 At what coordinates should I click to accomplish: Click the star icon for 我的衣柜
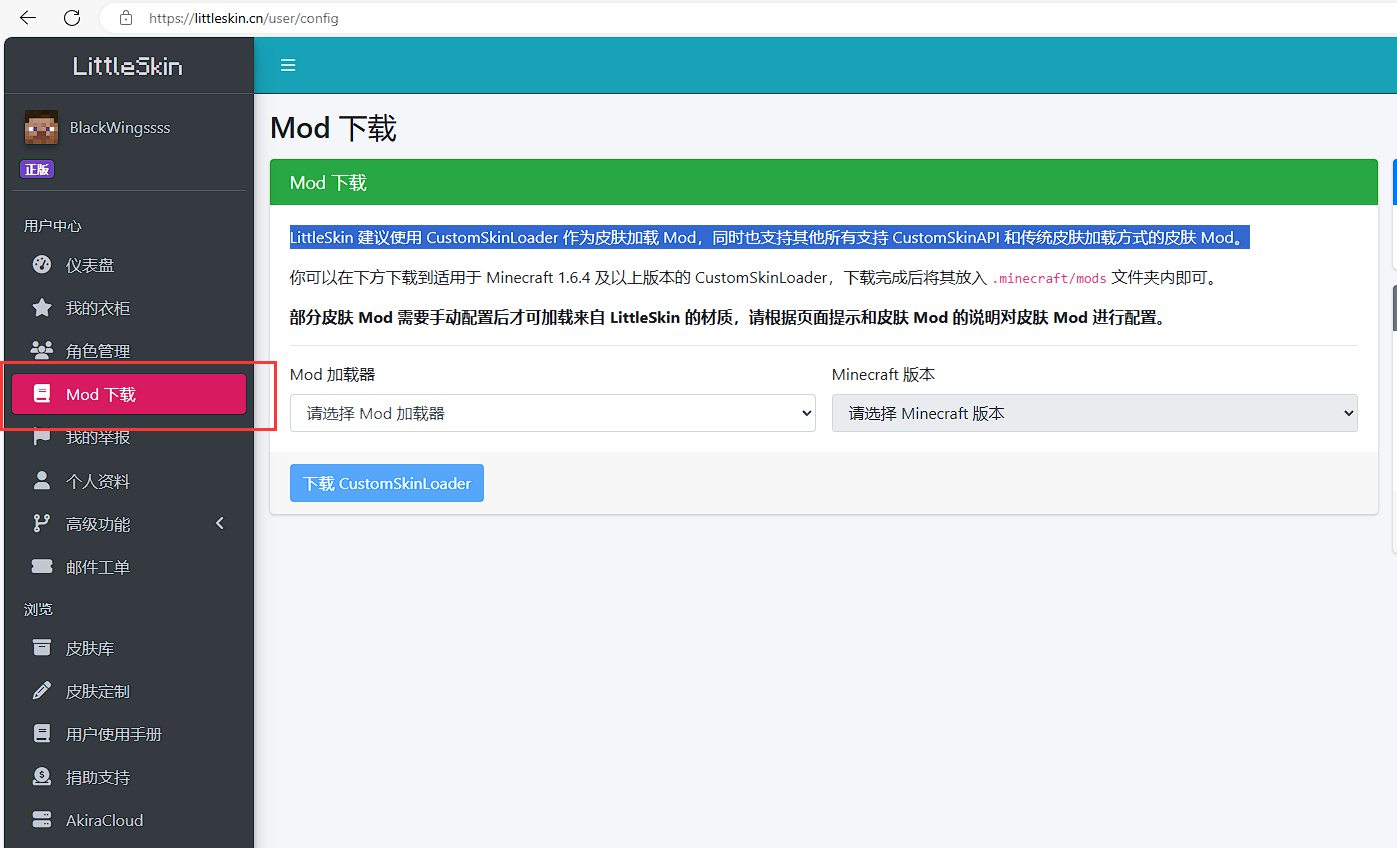coord(41,308)
